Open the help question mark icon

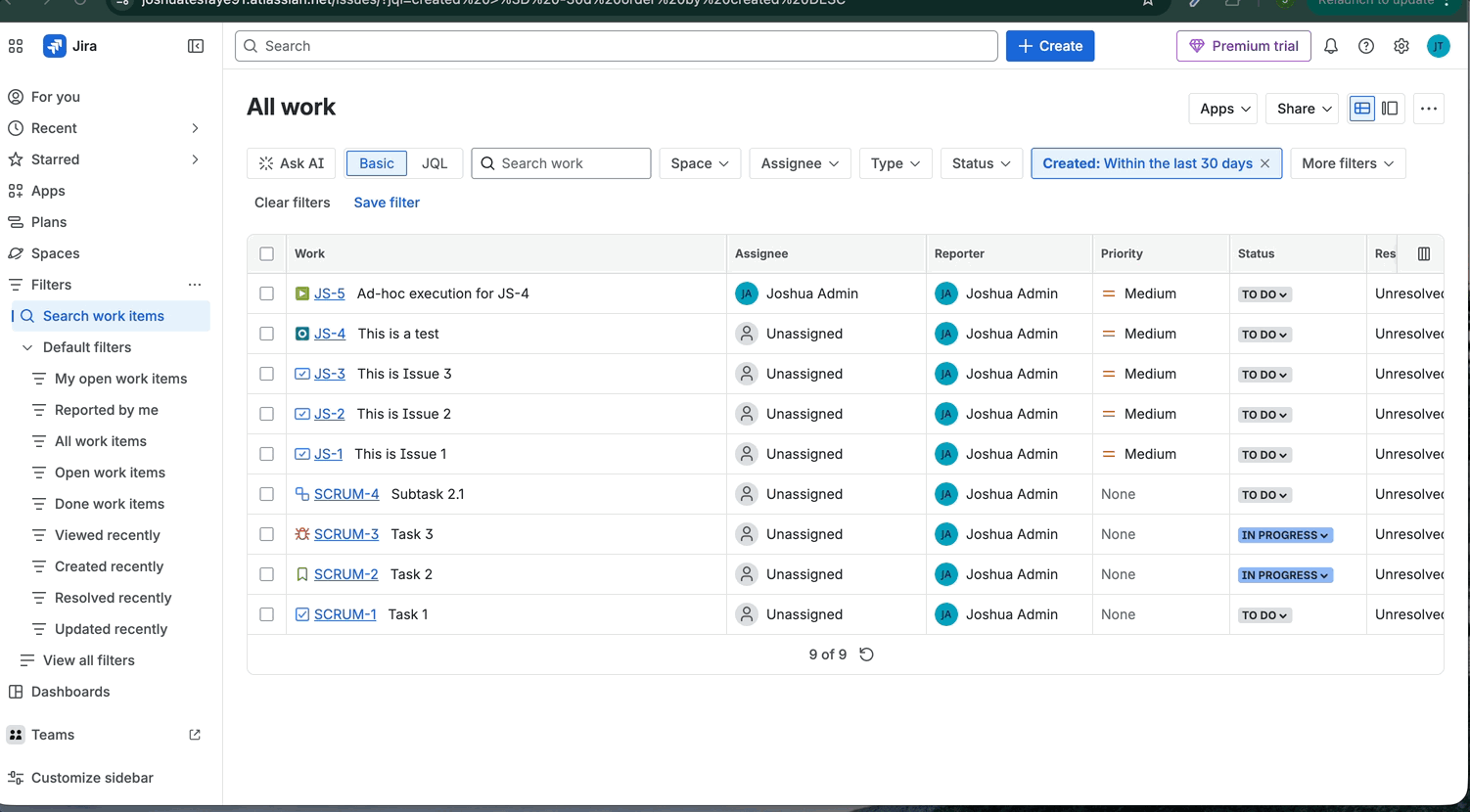coord(1366,46)
